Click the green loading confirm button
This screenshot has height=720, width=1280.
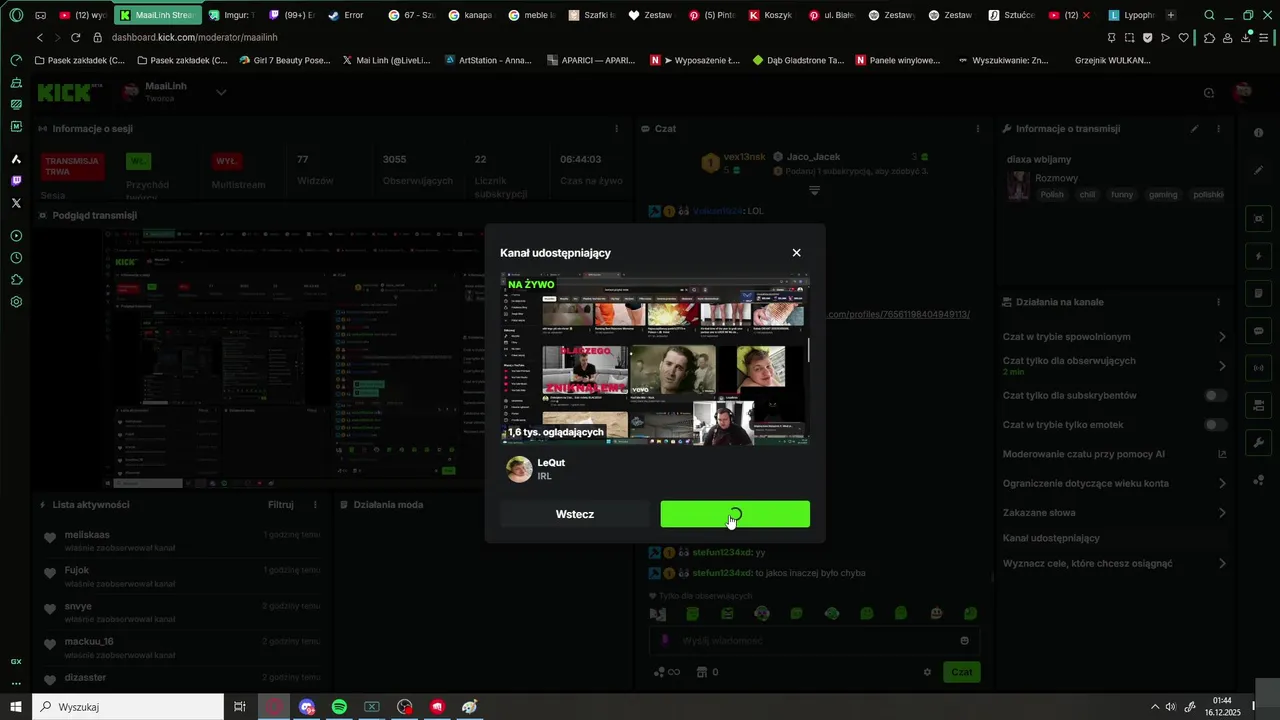tap(735, 514)
